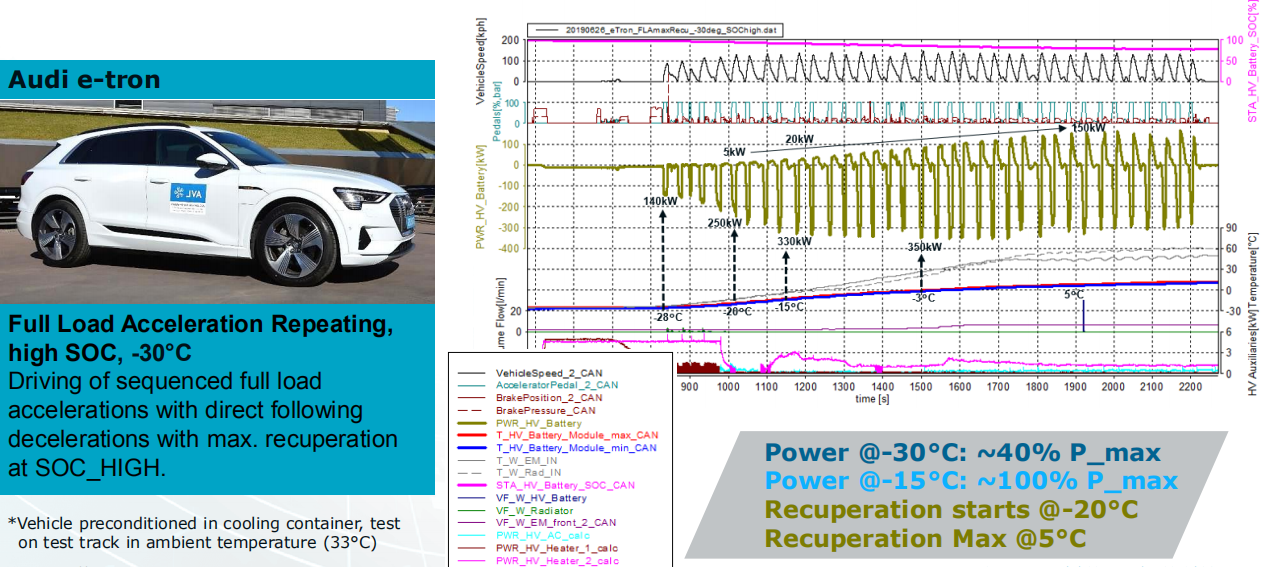
Task: Select the PWR_HV_Battery legend entry
Action: coord(544,422)
